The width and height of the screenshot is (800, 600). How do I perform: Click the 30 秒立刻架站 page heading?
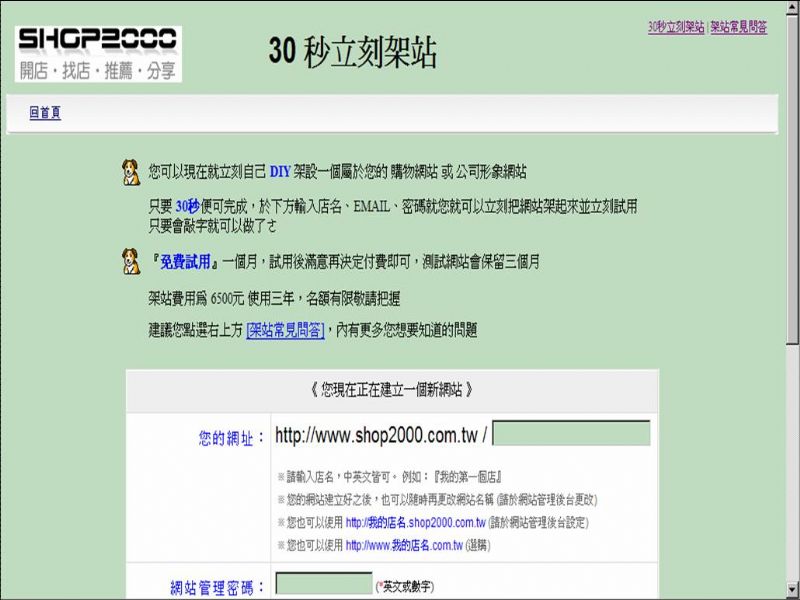tap(353, 52)
